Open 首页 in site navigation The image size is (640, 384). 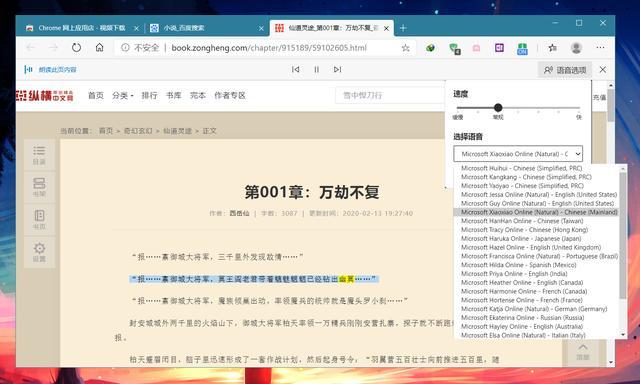(x=96, y=95)
